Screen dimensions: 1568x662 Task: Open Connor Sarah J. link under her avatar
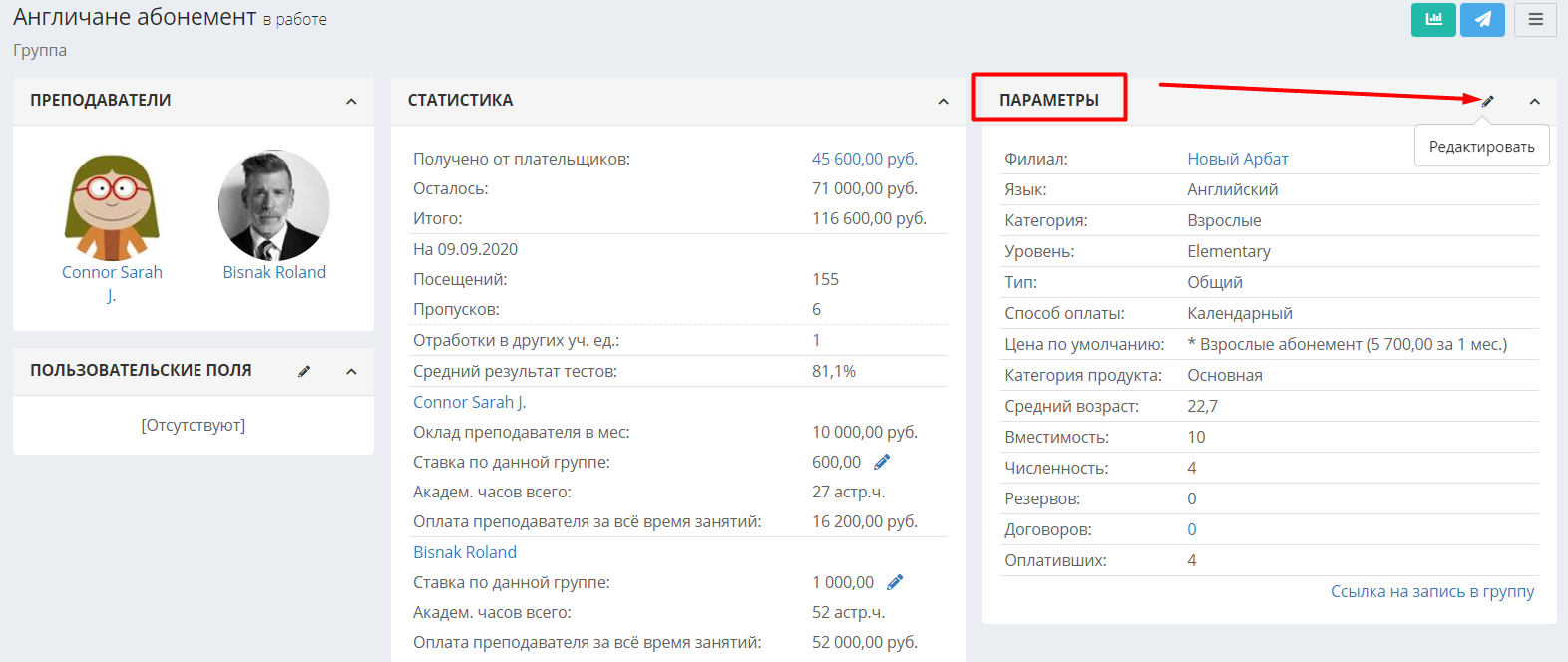point(112,284)
